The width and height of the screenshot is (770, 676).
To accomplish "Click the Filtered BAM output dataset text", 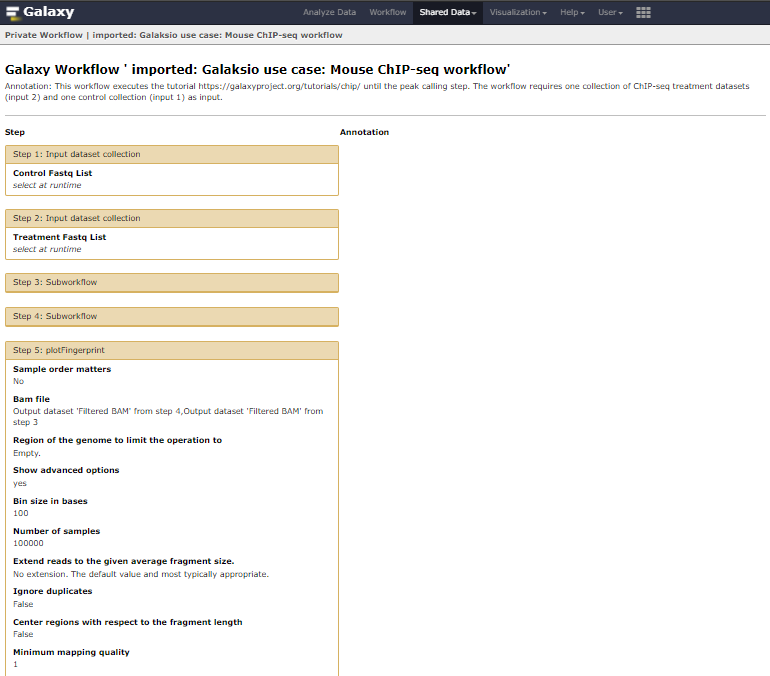I will pyautogui.click(x=168, y=416).
